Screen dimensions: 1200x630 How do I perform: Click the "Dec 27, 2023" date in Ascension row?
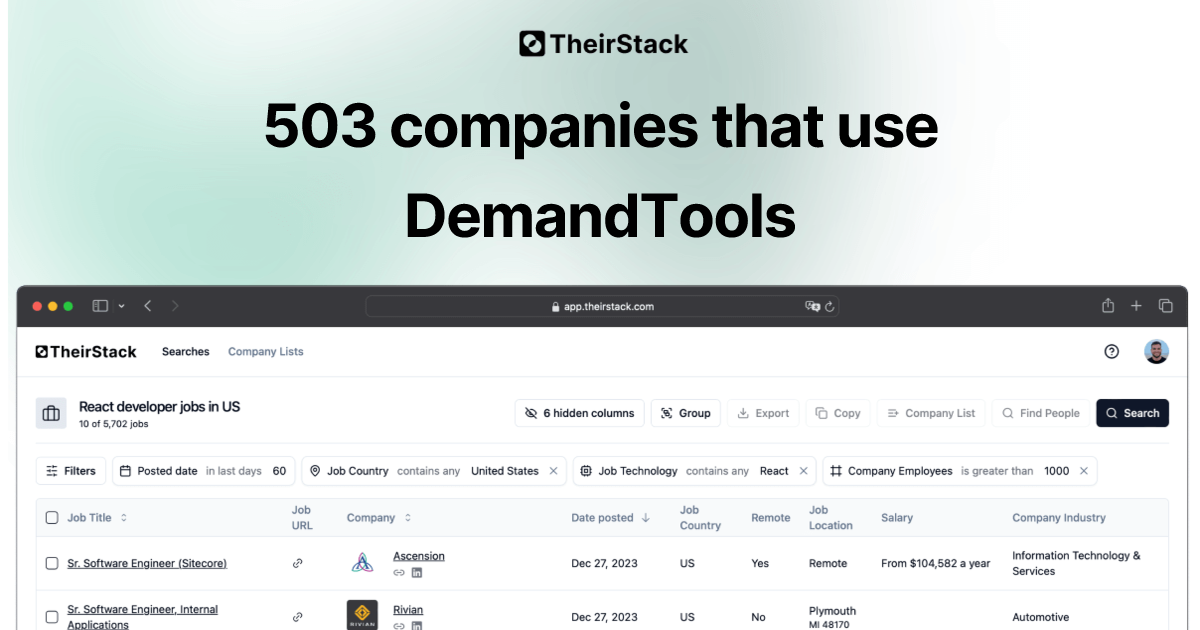603,564
